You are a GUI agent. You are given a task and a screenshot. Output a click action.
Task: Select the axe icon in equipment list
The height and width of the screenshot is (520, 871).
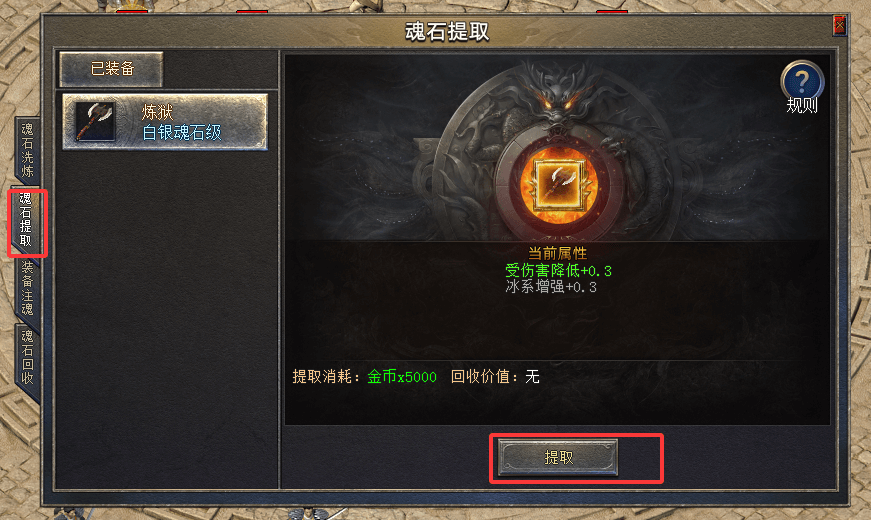[95, 121]
